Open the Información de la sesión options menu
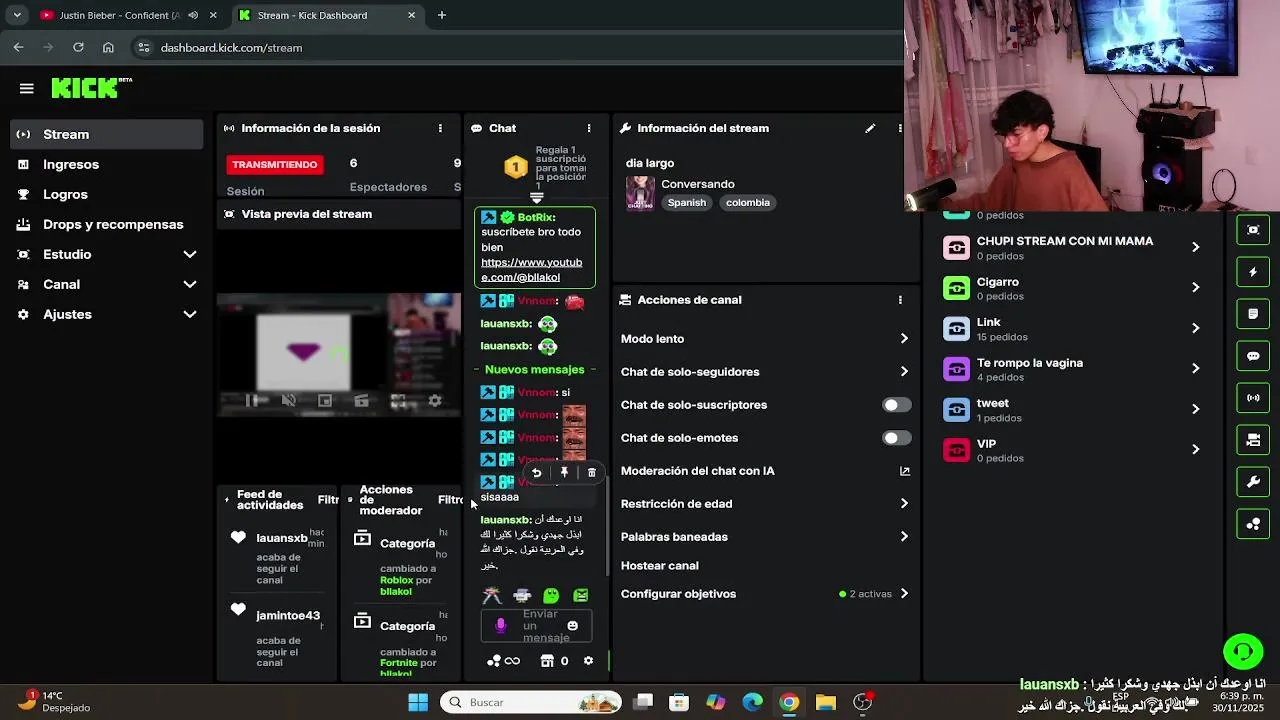The width and height of the screenshot is (1280, 720). click(440, 128)
